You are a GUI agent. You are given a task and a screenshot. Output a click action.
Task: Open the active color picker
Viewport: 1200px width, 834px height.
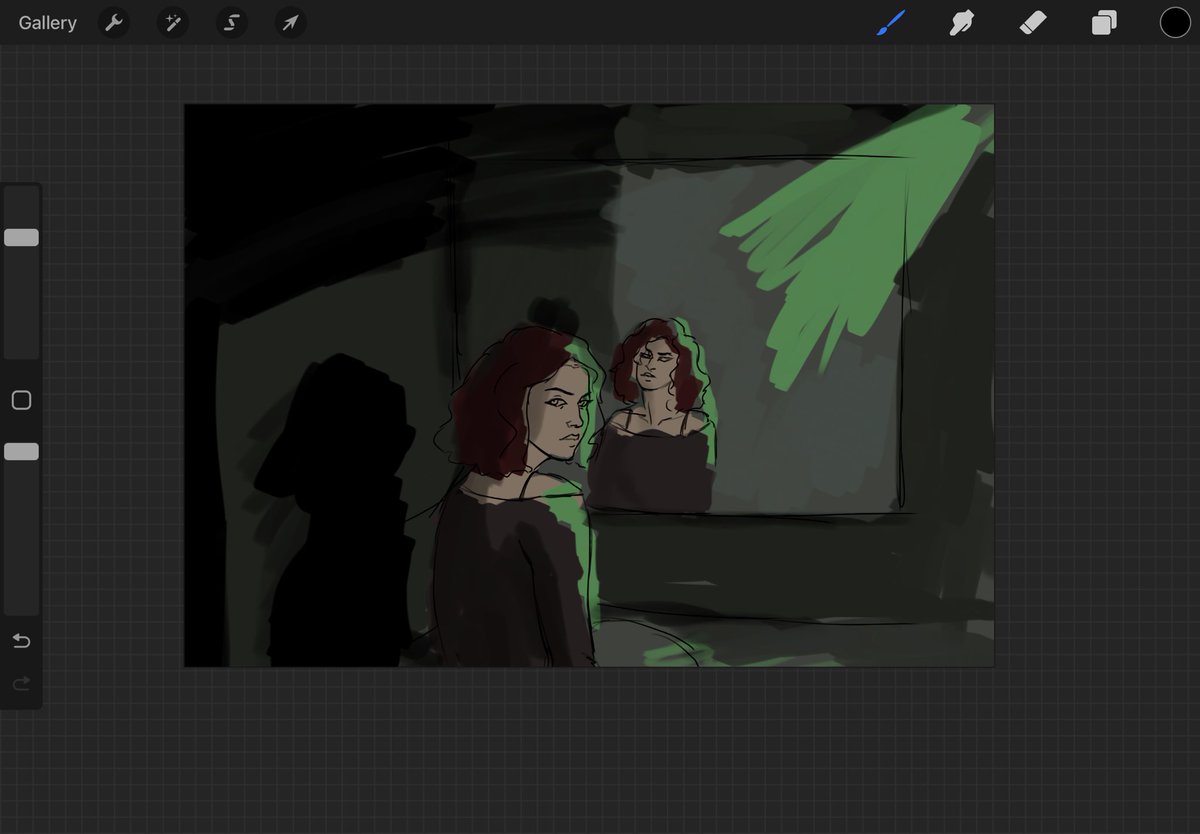1175,22
